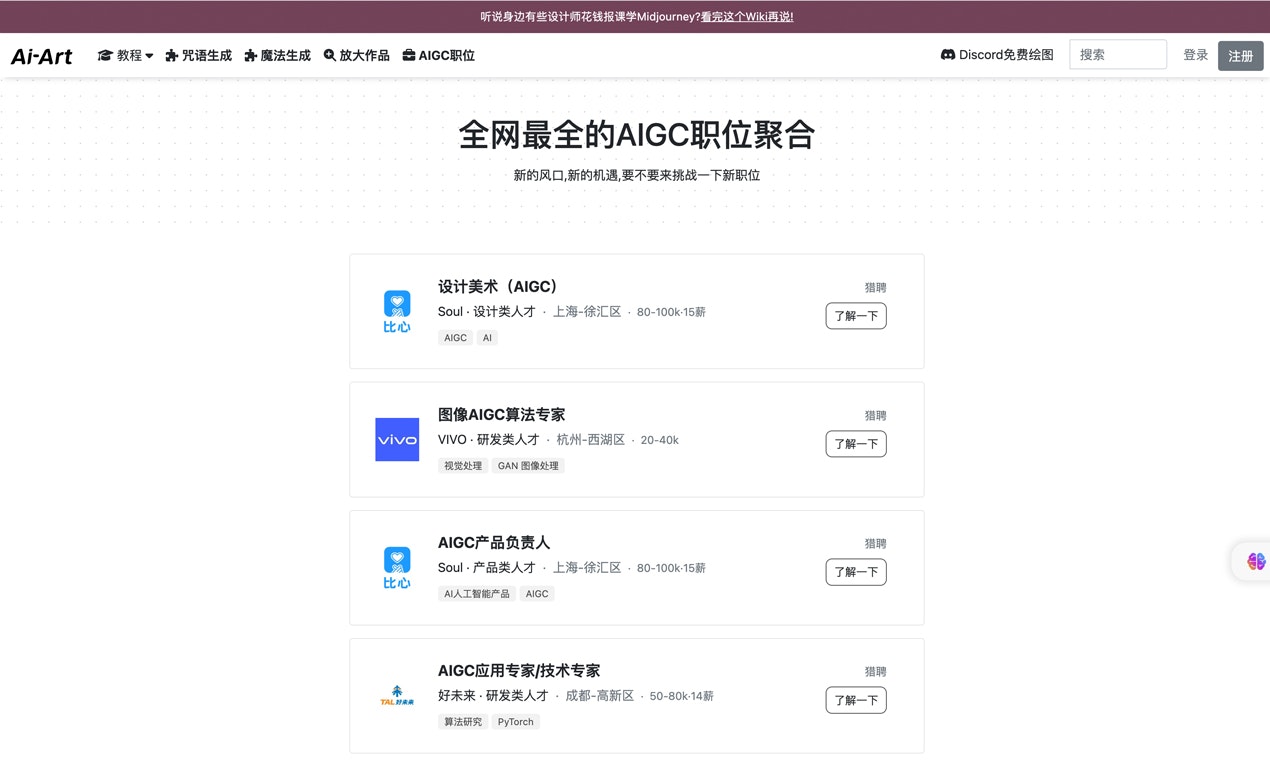The height and width of the screenshot is (760, 1270).
Task: Click the AIGC tag under AIGC产品负责人
Action: (537, 594)
